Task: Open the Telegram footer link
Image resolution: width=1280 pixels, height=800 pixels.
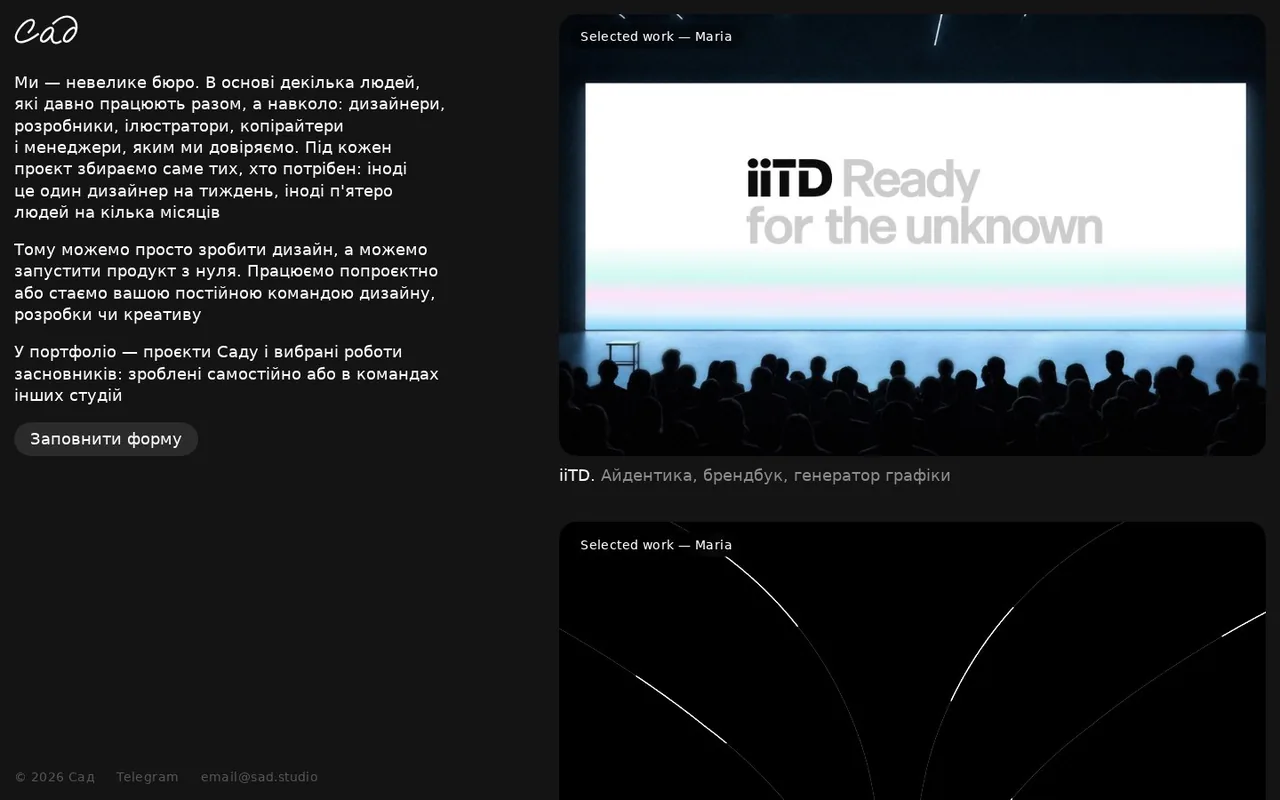Action: click(147, 777)
